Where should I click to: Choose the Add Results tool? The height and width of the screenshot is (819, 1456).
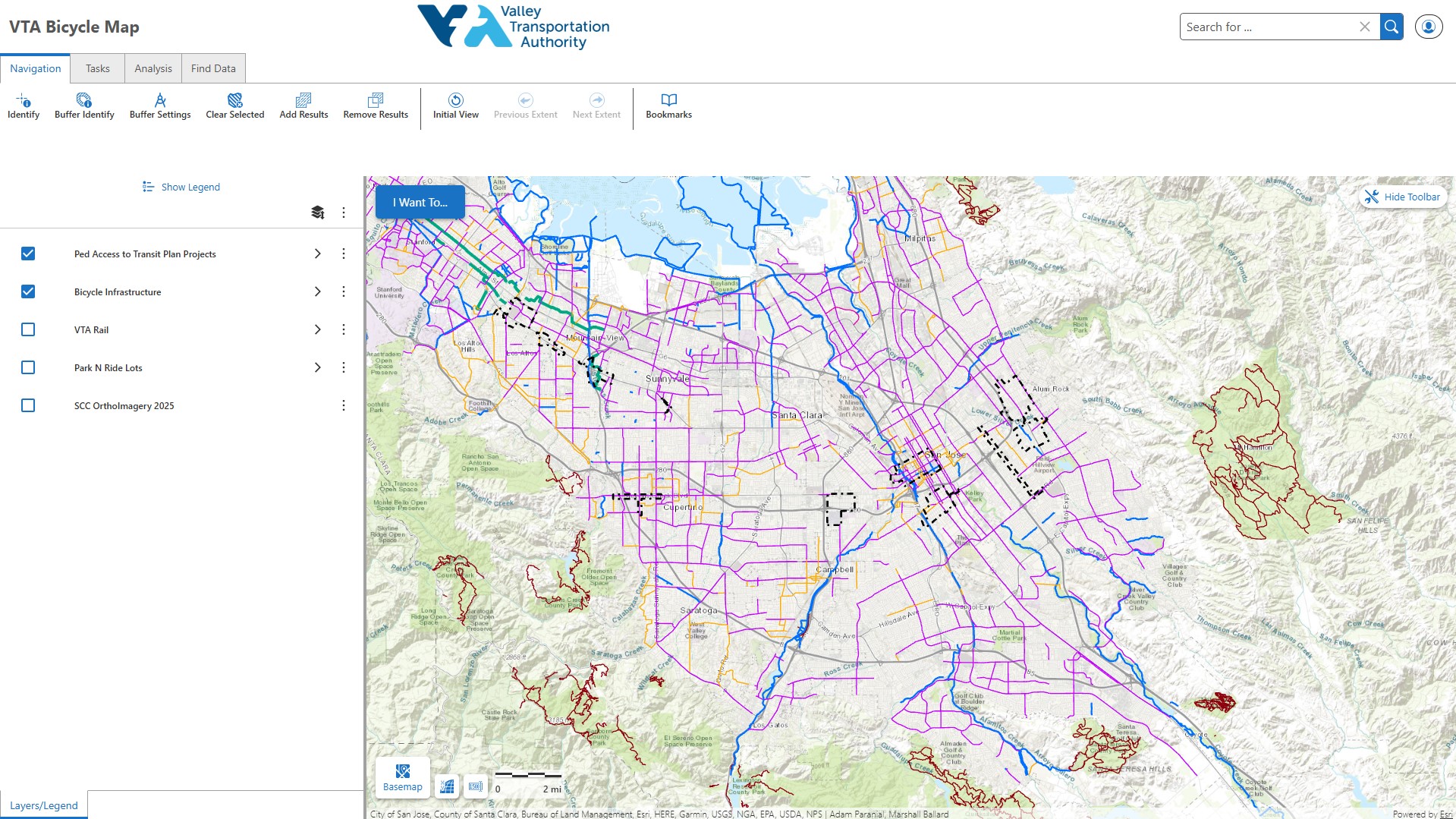click(x=303, y=106)
